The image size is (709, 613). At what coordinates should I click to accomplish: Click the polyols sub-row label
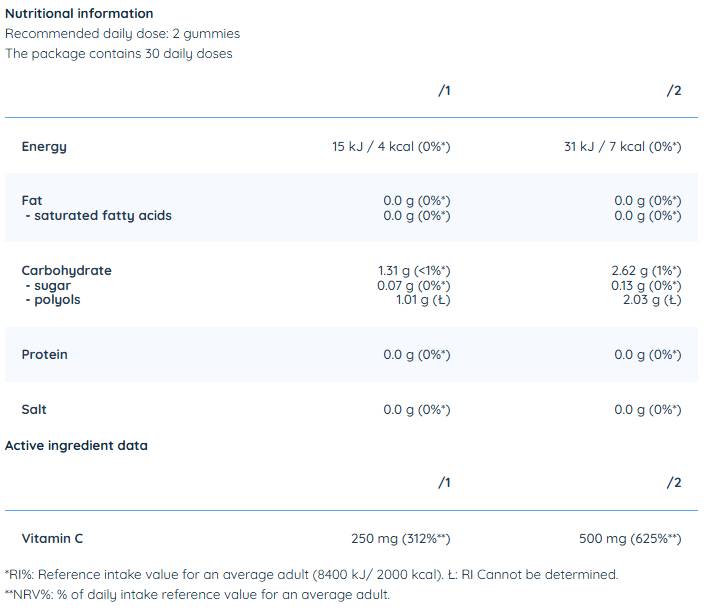53,300
